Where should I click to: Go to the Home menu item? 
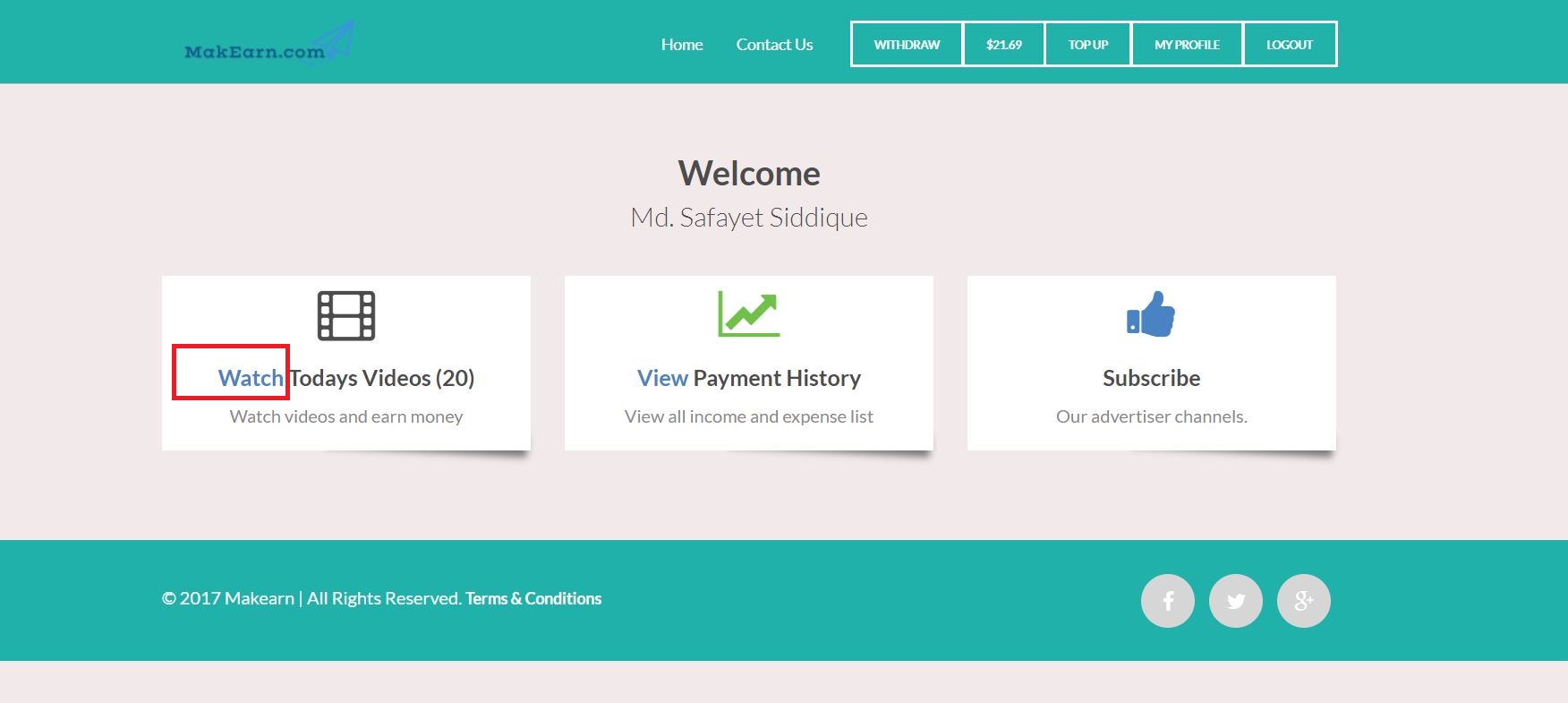pyautogui.click(x=682, y=45)
